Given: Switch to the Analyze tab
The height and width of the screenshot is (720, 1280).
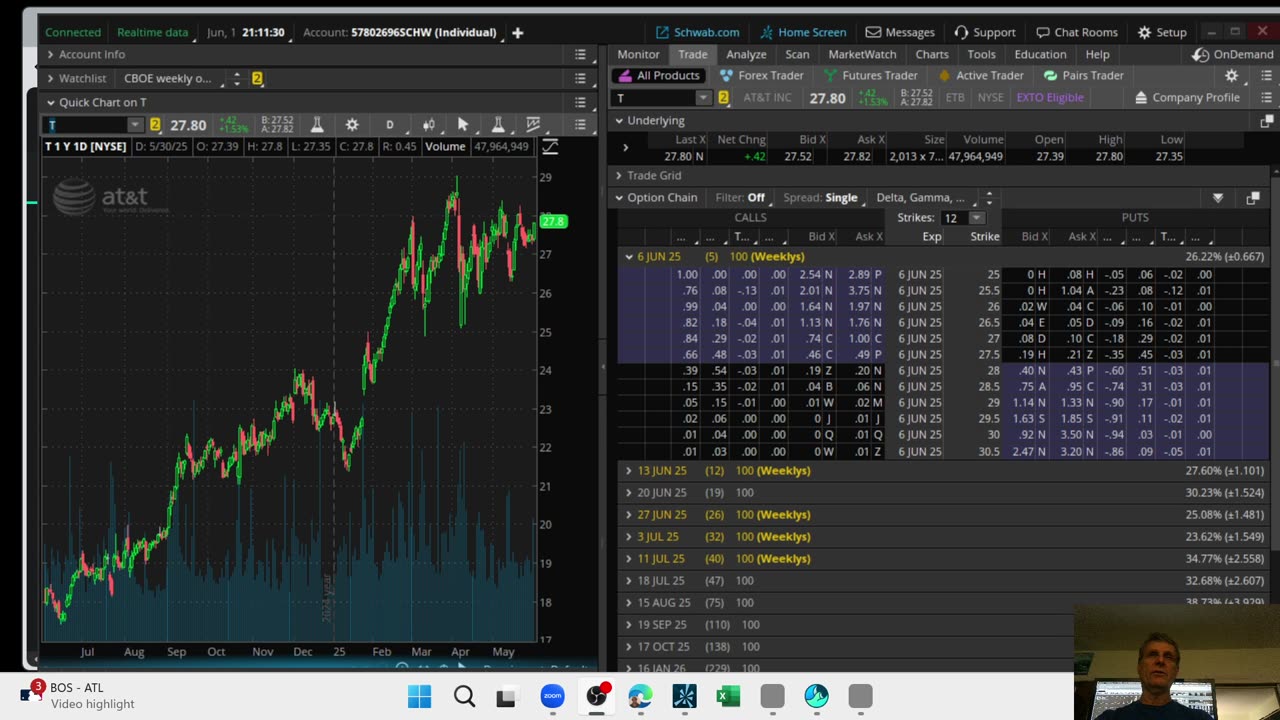Looking at the screenshot, I should tap(746, 54).
